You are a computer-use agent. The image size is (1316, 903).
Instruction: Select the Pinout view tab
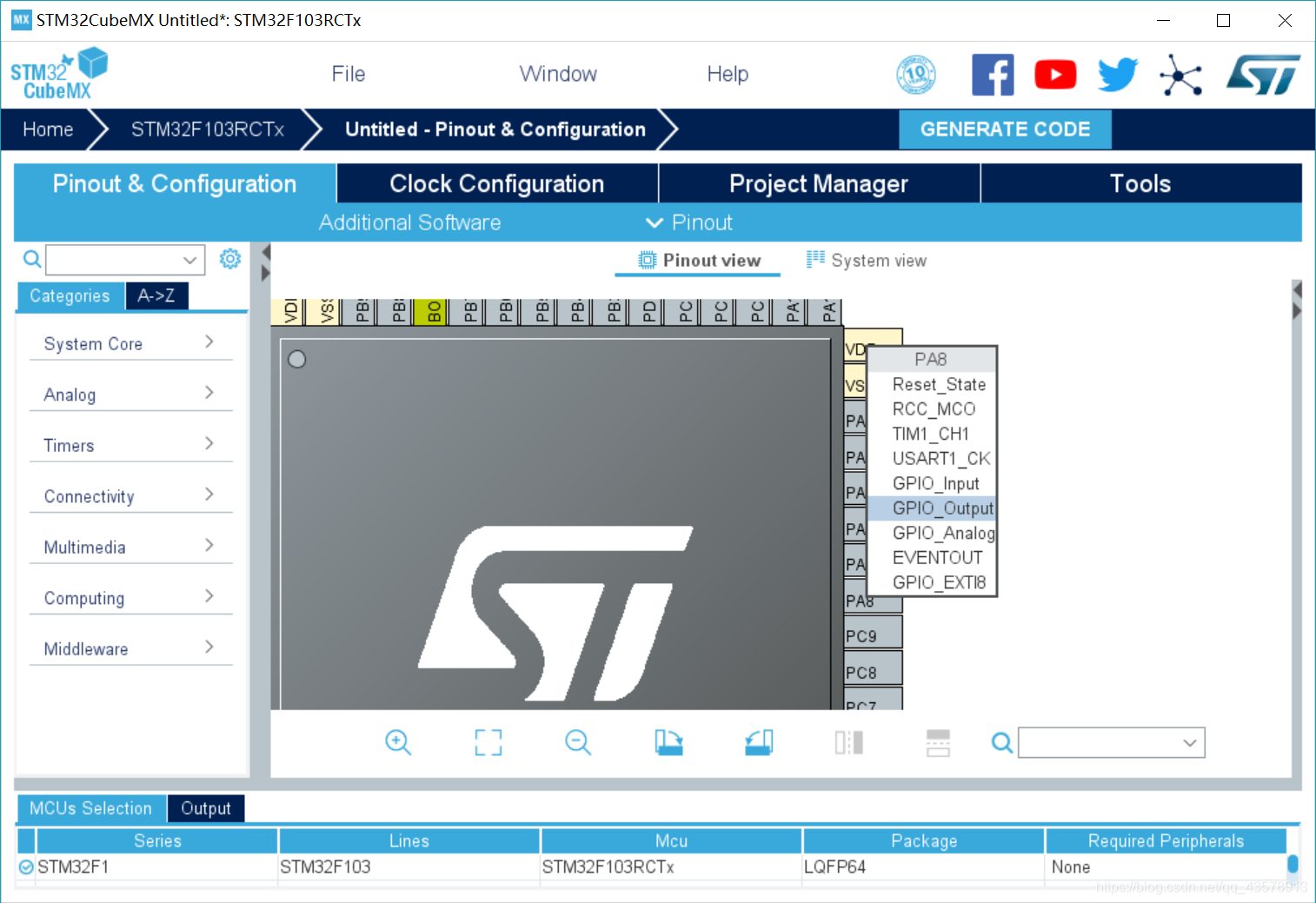coord(699,261)
